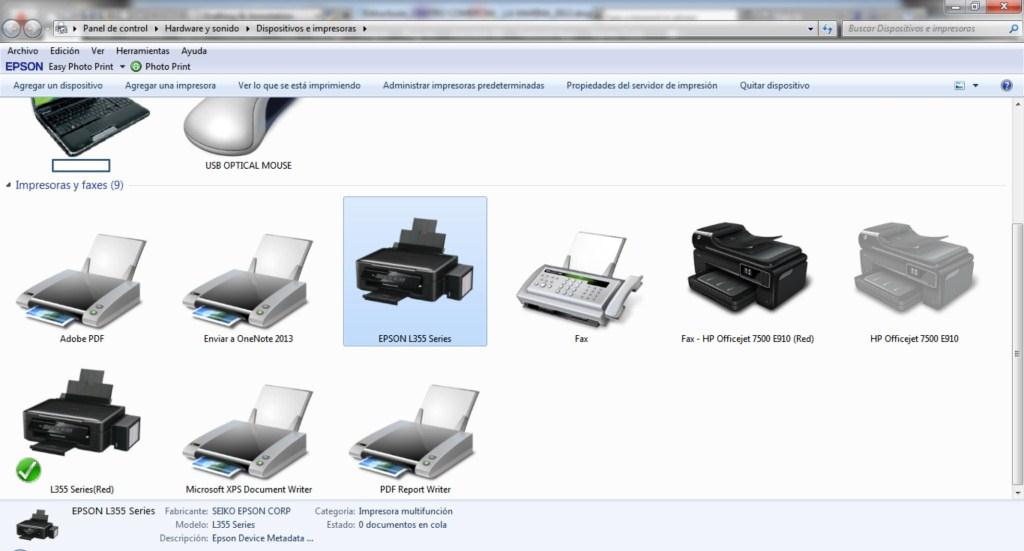Click the back navigation arrow
The height and width of the screenshot is (551, 1024).
(12, 28)
